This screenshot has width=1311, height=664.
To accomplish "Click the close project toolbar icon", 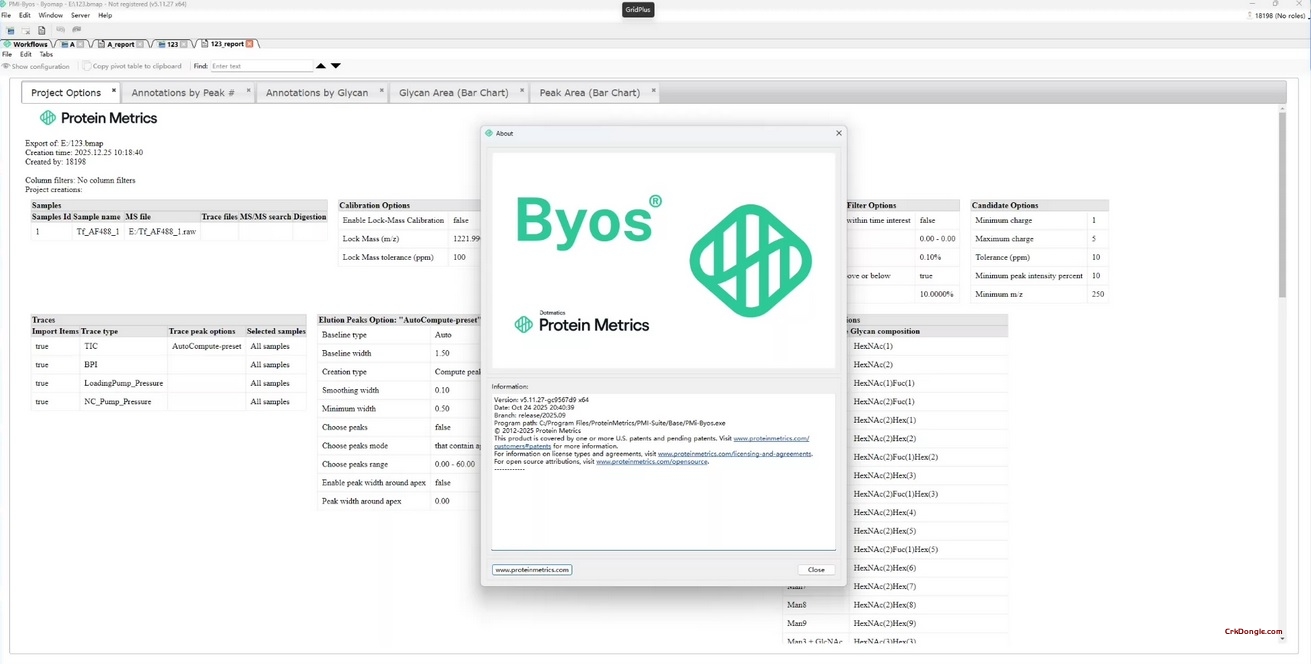I will tap(27, 30).
